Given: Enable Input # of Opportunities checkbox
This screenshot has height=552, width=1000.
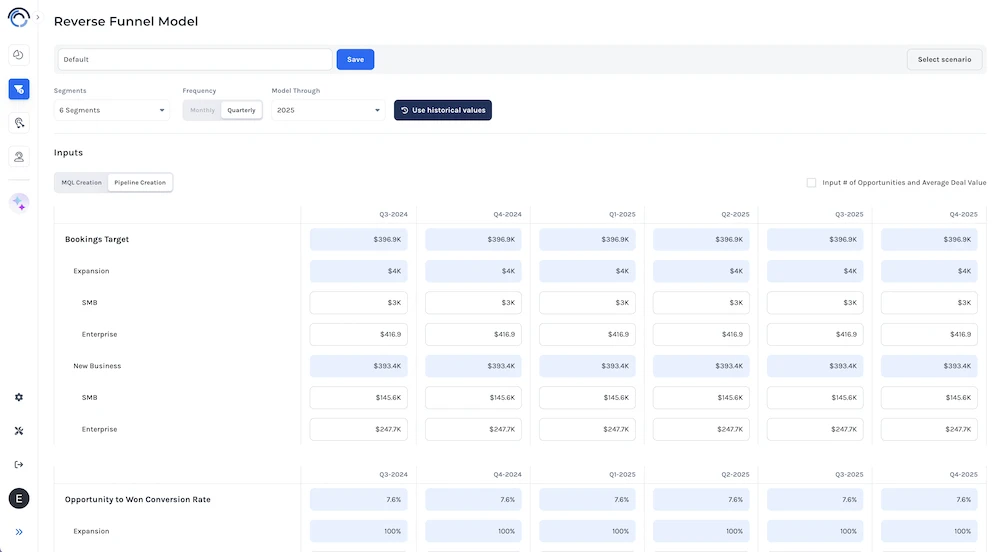Looking at the screenshot, I should tap(811, 182).
